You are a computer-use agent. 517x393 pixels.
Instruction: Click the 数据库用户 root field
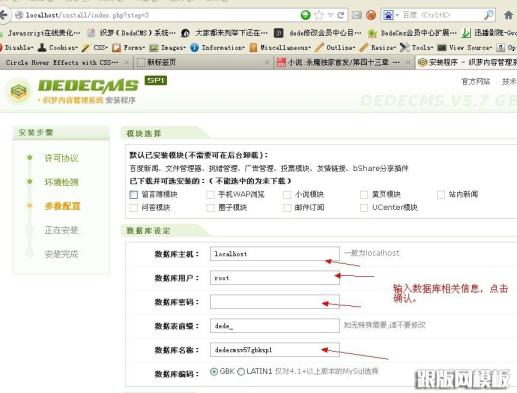275,278
